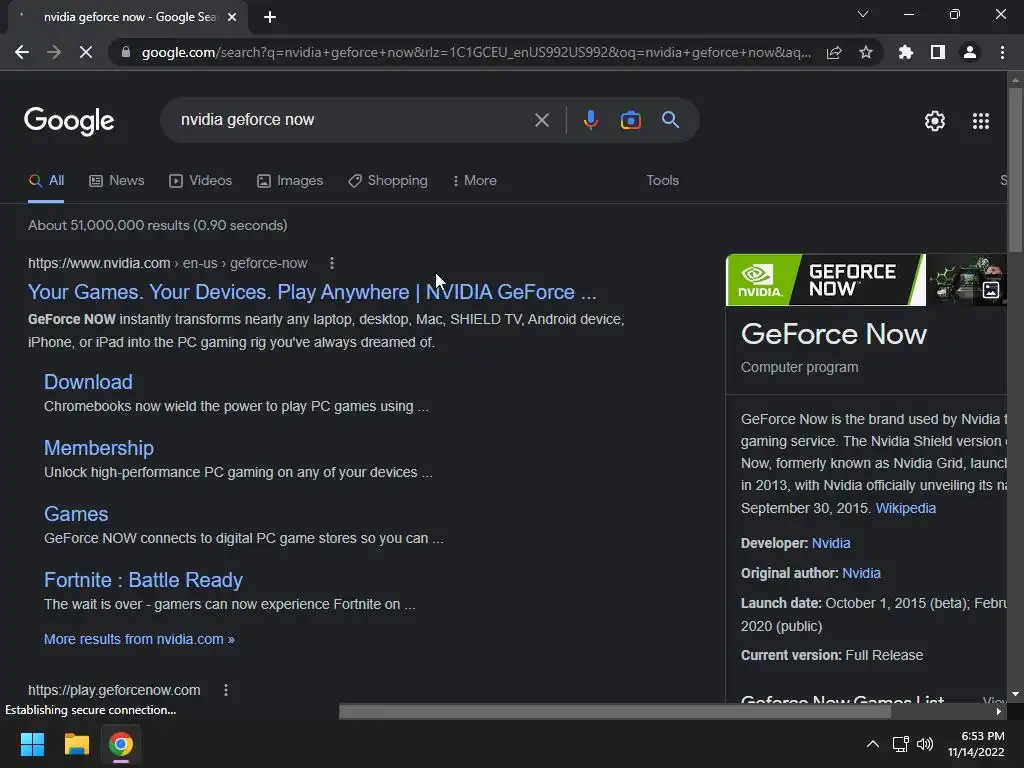Click the Chrome address bar URL
This screenshot has height=768, width=1024.
pyautogui.click(x=476, y=52)
